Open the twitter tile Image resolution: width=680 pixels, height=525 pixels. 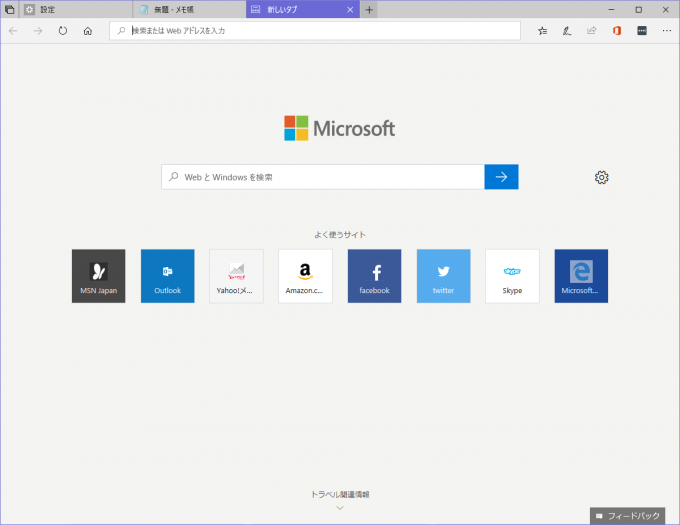[x=443, y=276]
